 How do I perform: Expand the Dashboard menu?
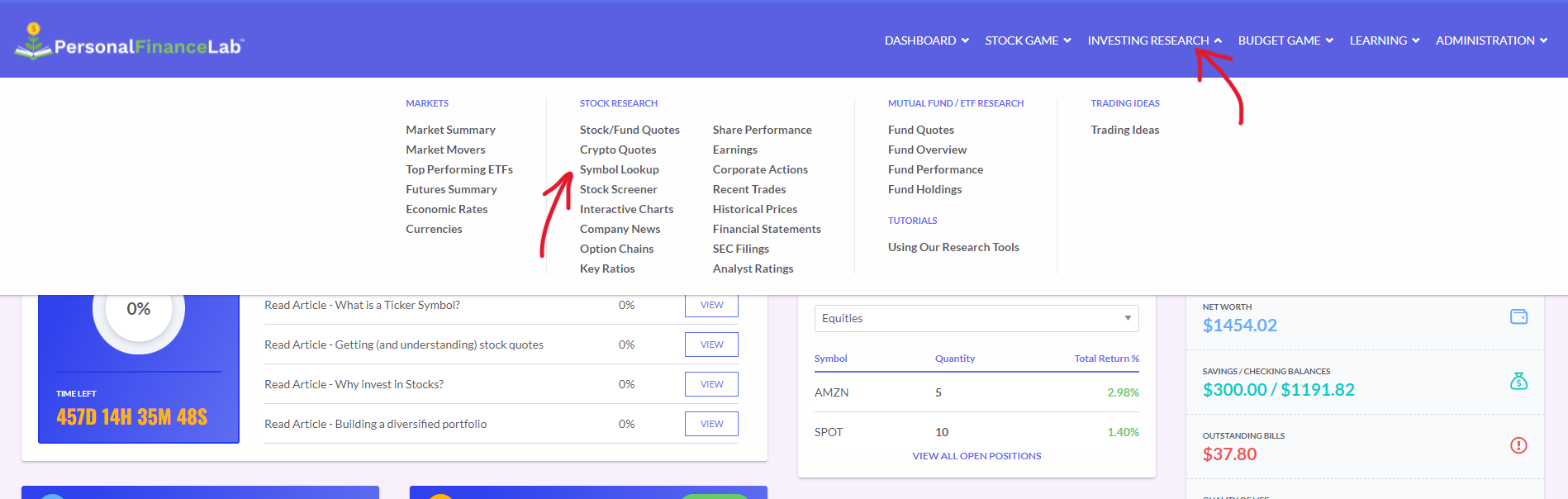pyautogui.click(x=926, y=40)
